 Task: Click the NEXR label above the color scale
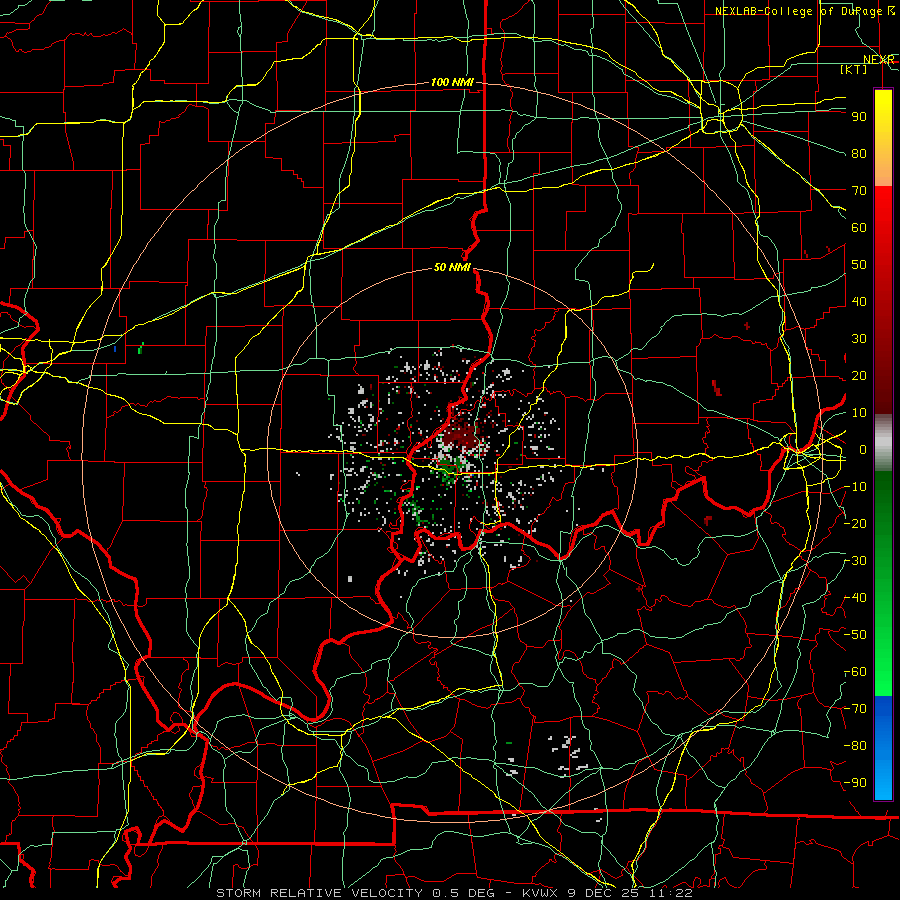click(879, 59)
